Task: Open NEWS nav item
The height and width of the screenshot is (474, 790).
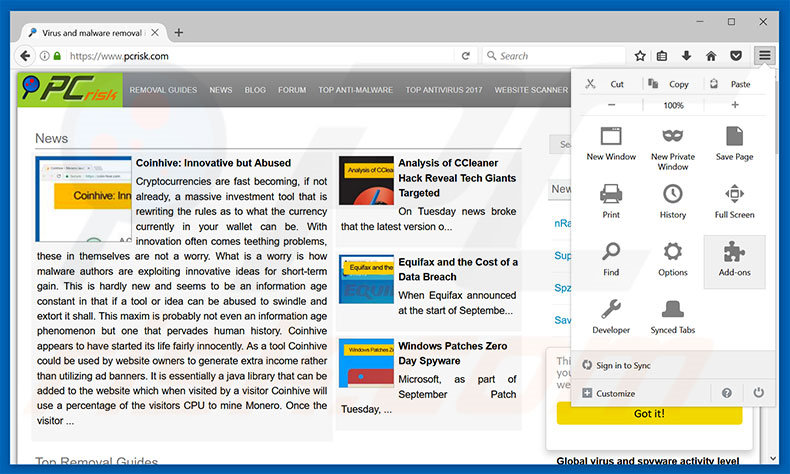Action: coord(221,90)
